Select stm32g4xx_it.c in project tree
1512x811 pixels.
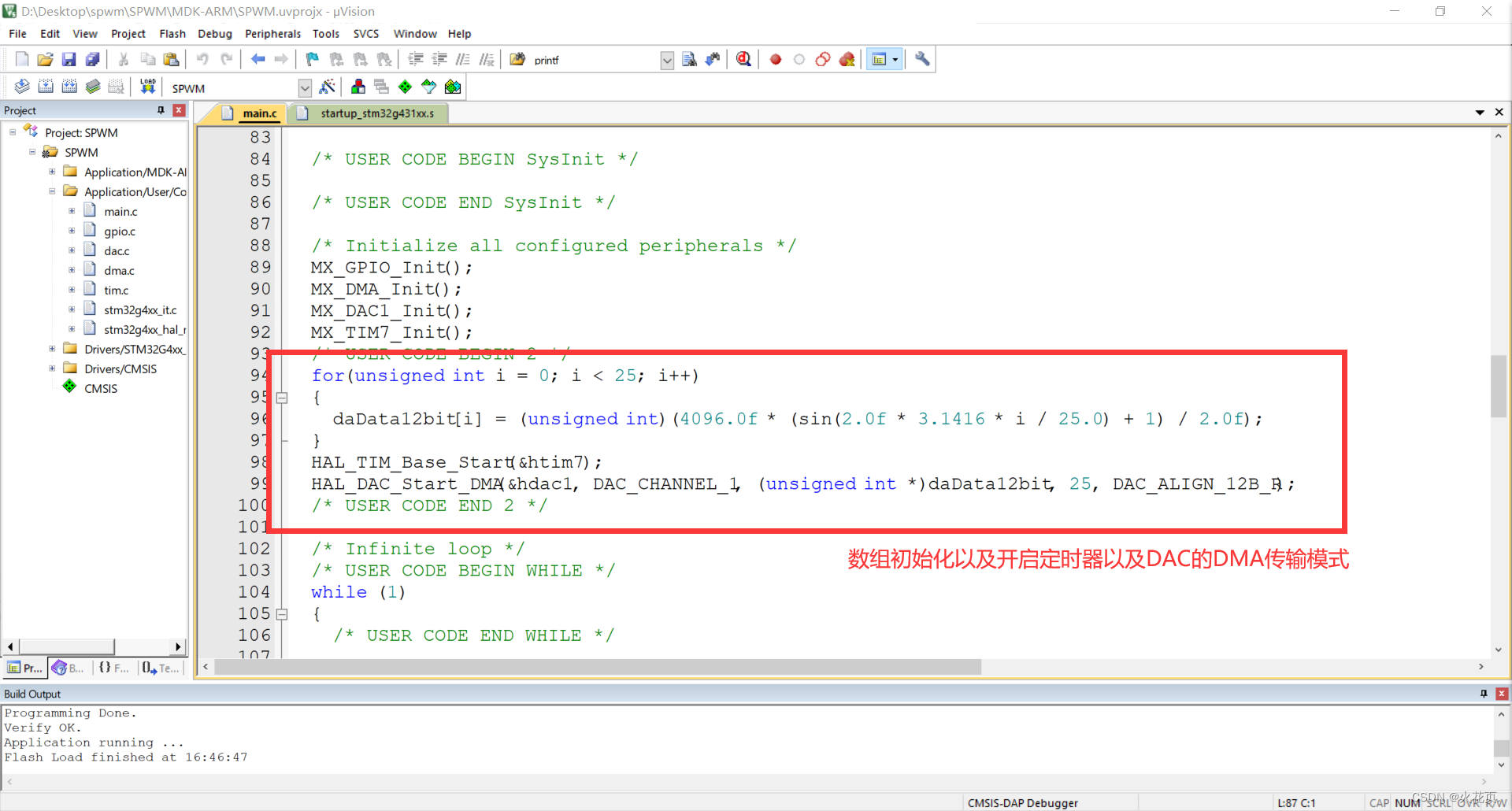[140, 310]
